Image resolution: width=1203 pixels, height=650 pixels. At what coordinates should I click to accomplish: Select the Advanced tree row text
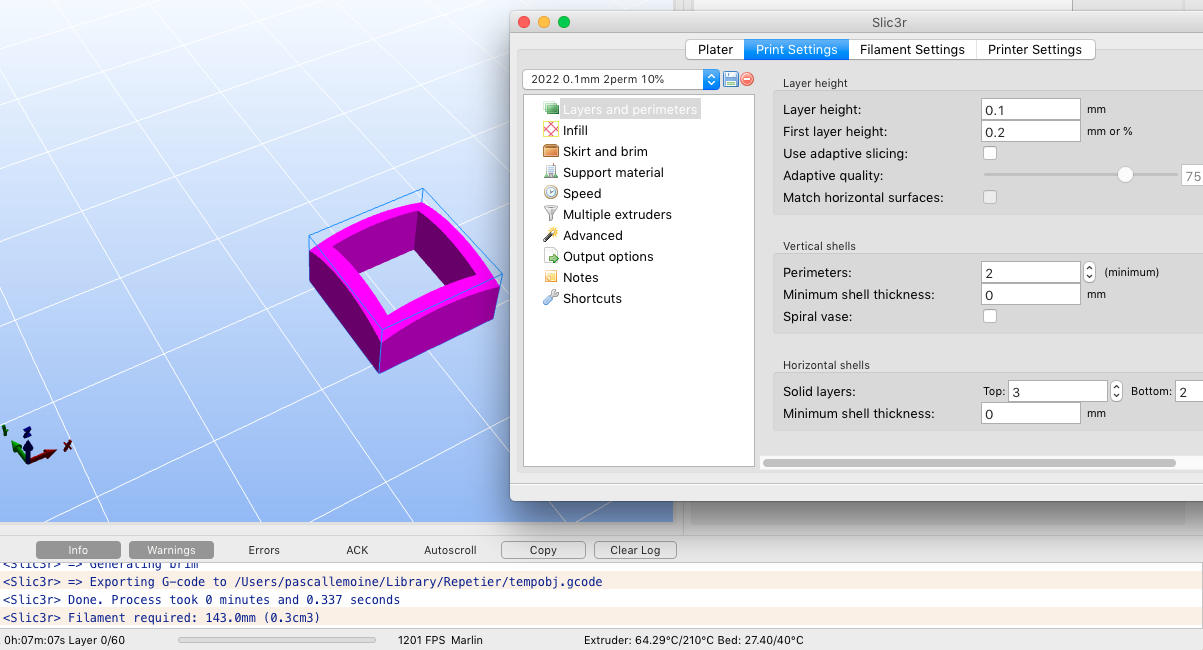pyautogui.click(x=593, y=235)
